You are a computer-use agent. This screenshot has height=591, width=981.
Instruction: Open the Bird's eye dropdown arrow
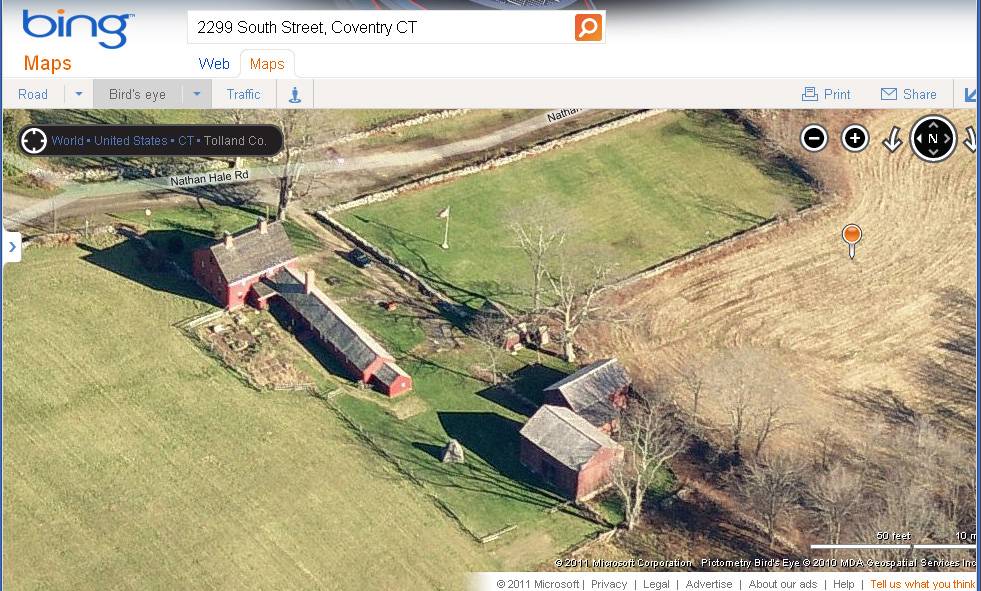tap(196, 94)
